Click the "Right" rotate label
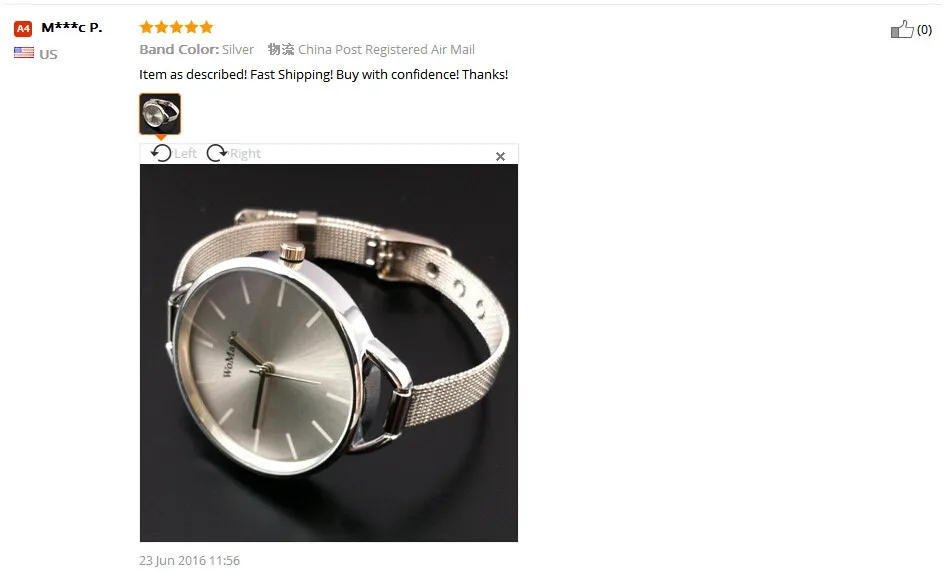Viewport: 945px width, 572px height. [x=245, y=154]
